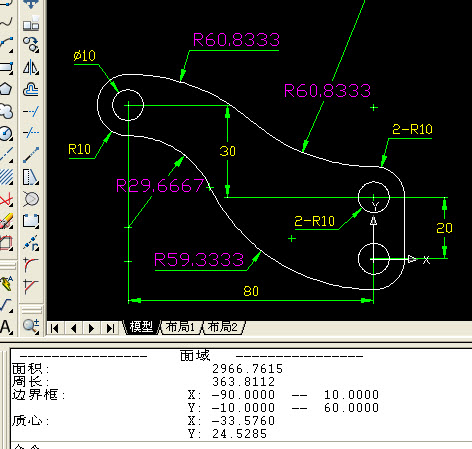Click the R59.3333 radius dimension
The height and width of the screenshot is (449, 472).
[x=199, y=260]
